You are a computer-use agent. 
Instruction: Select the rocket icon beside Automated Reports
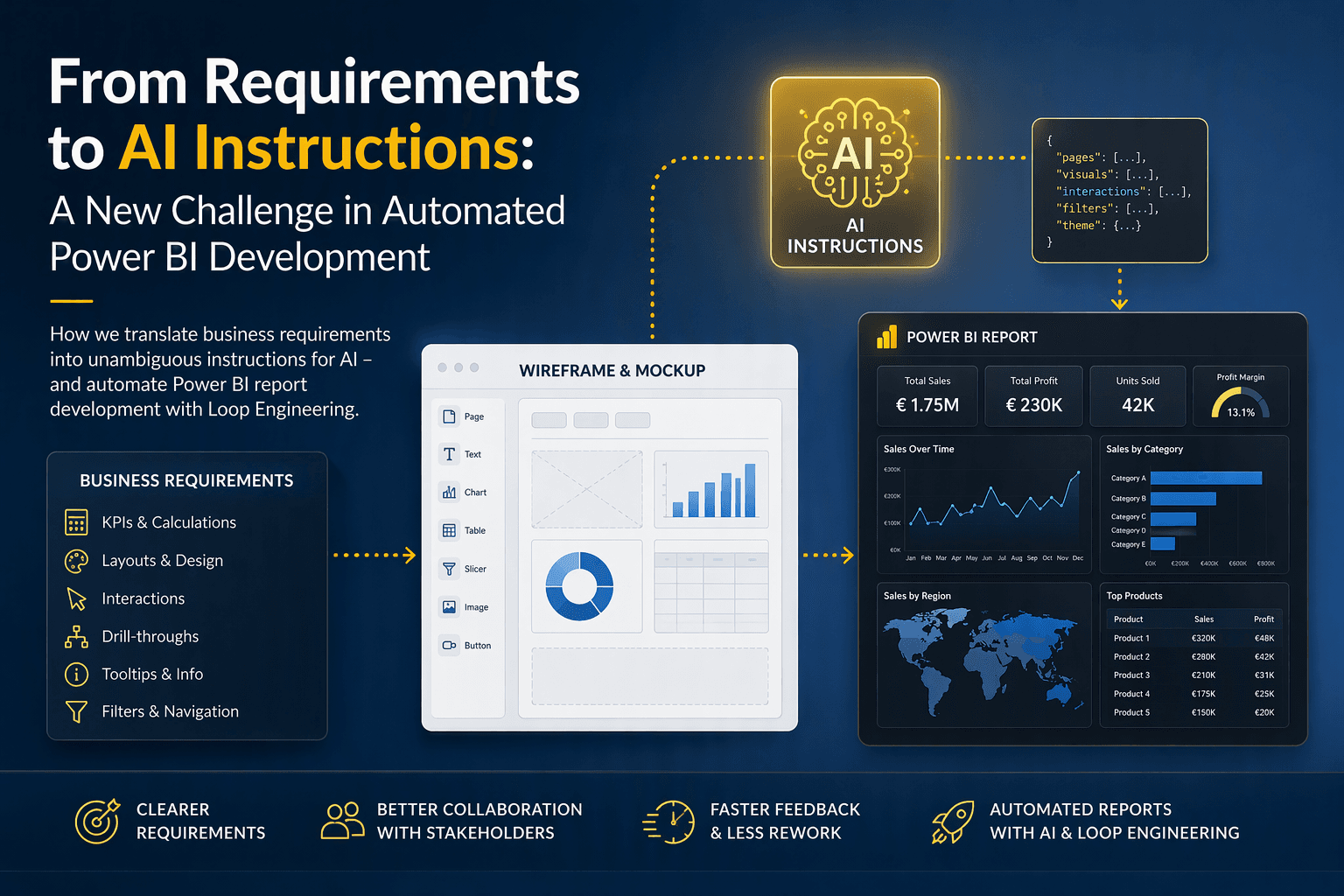953,822
